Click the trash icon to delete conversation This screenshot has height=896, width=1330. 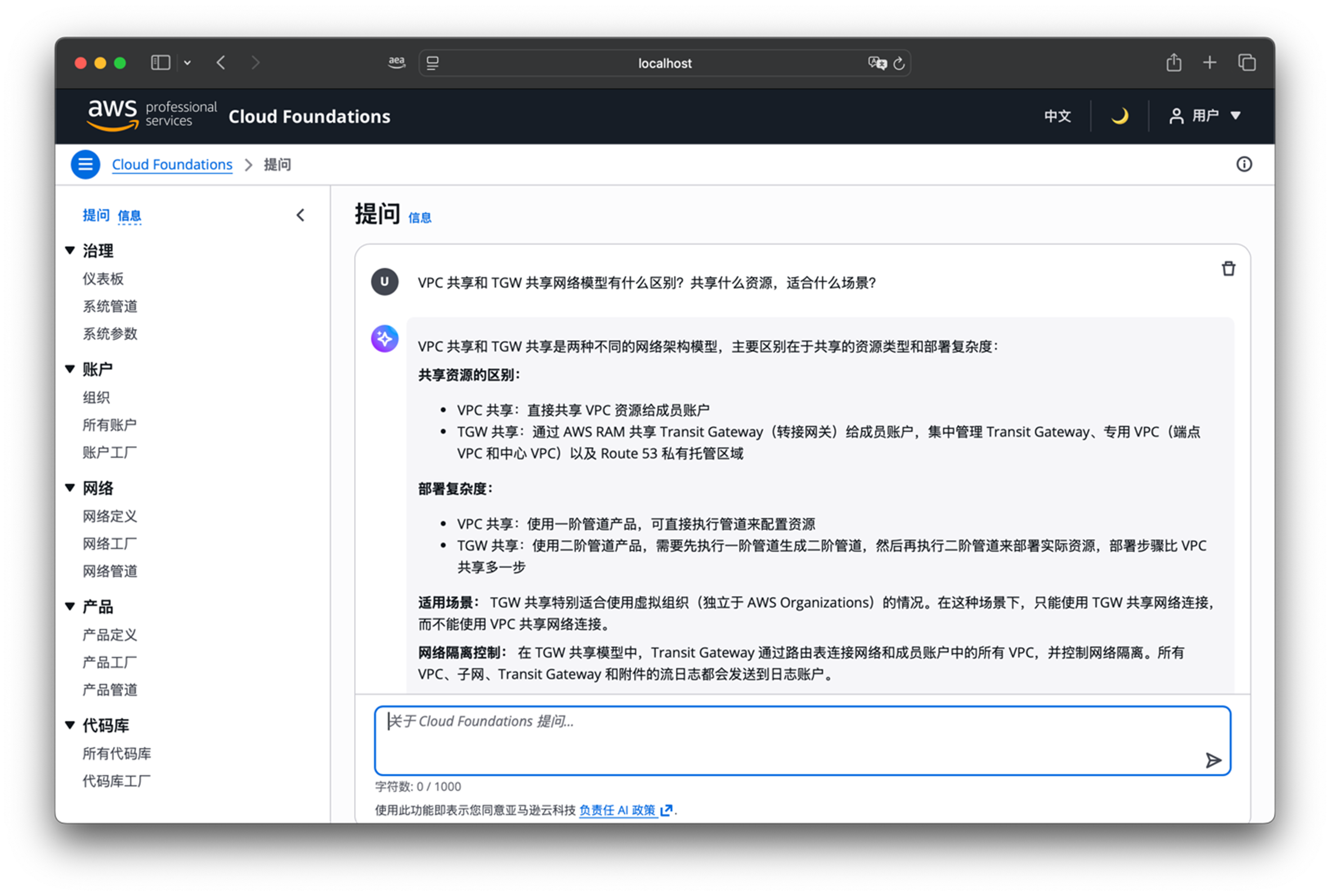tap(1228, 268)
